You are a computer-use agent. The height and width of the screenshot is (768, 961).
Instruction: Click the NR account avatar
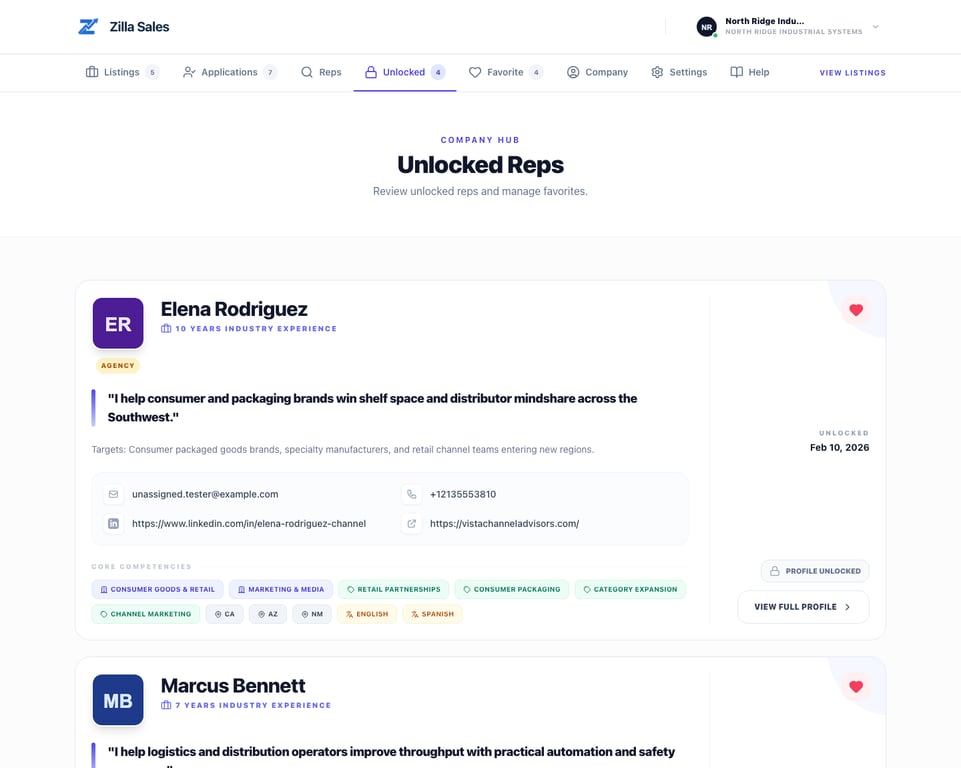pyautogui.click(x=707, y=26)
